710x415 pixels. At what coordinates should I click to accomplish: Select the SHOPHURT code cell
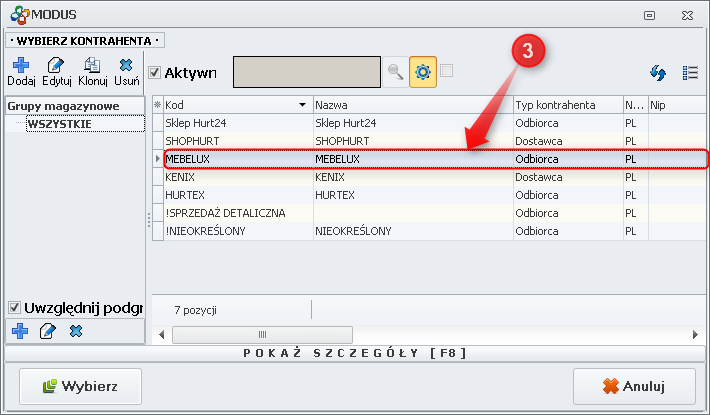click(238, 141)
